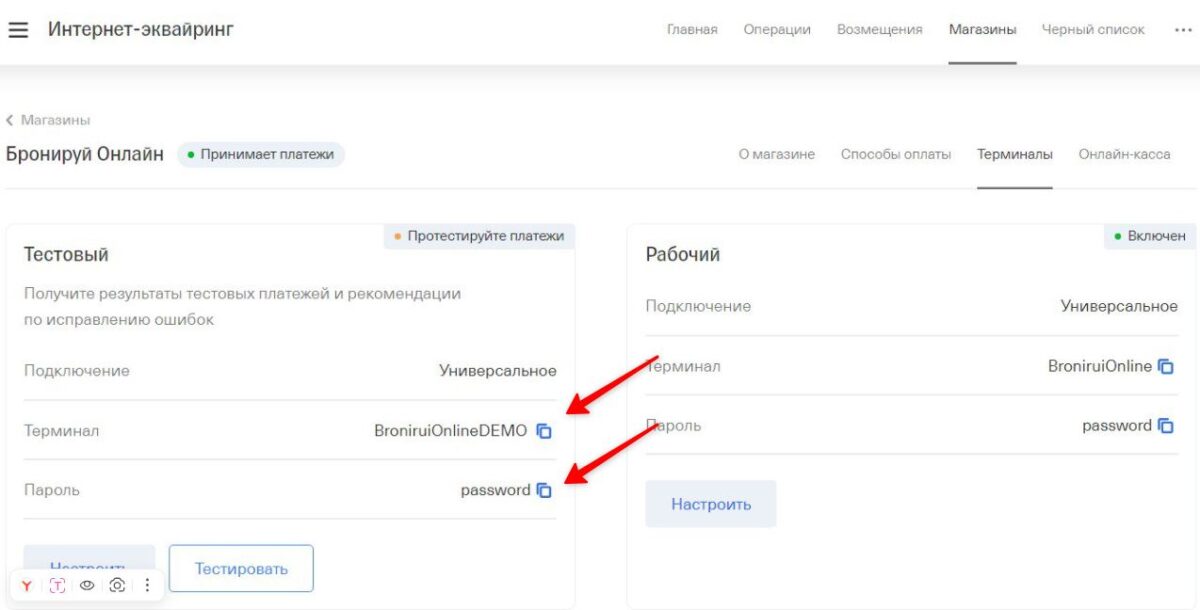Click Универсальное value in Рабочий card

click(x=1119, y=306)
